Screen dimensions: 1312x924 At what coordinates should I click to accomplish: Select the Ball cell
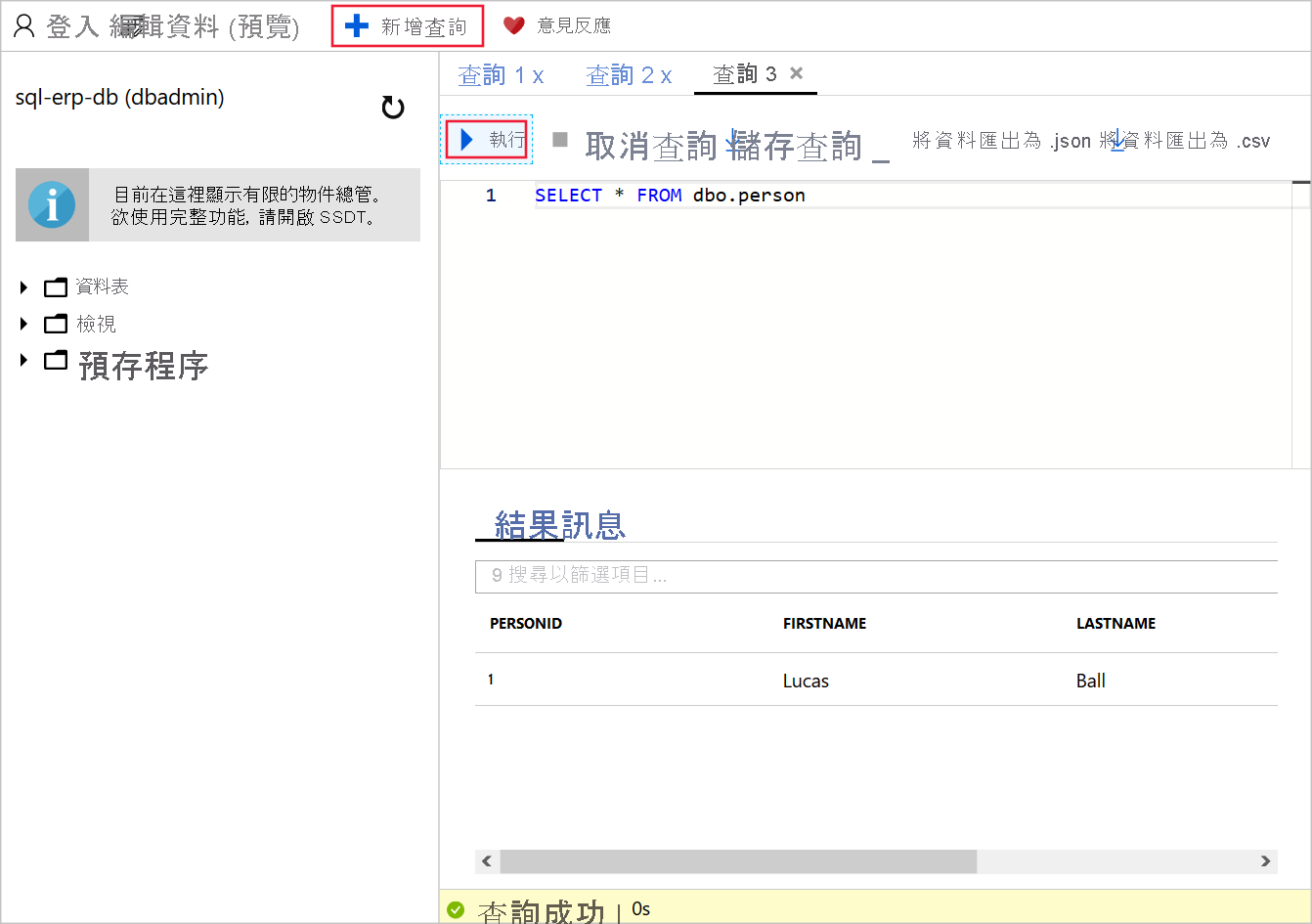(x=1090, y=682)
